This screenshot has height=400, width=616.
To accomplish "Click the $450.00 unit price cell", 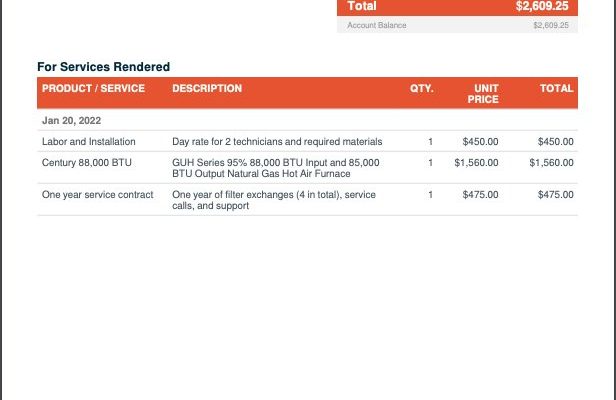I will (480, 141).
